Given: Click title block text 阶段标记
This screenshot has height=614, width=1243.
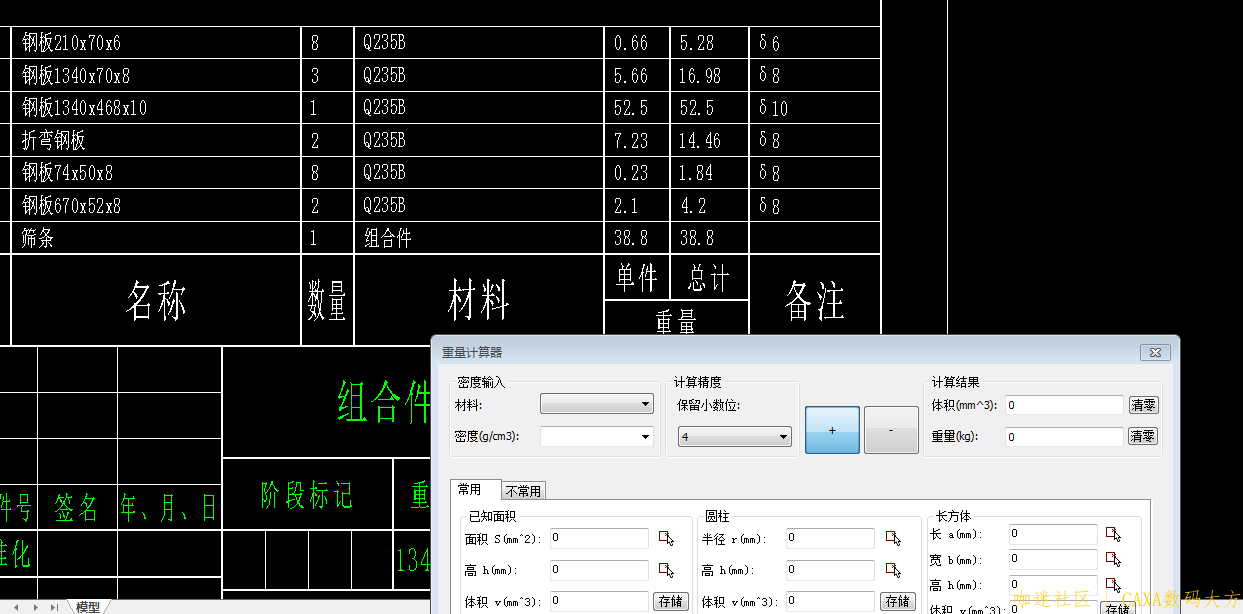Looking at the screenshot, I should coord(307,495).
